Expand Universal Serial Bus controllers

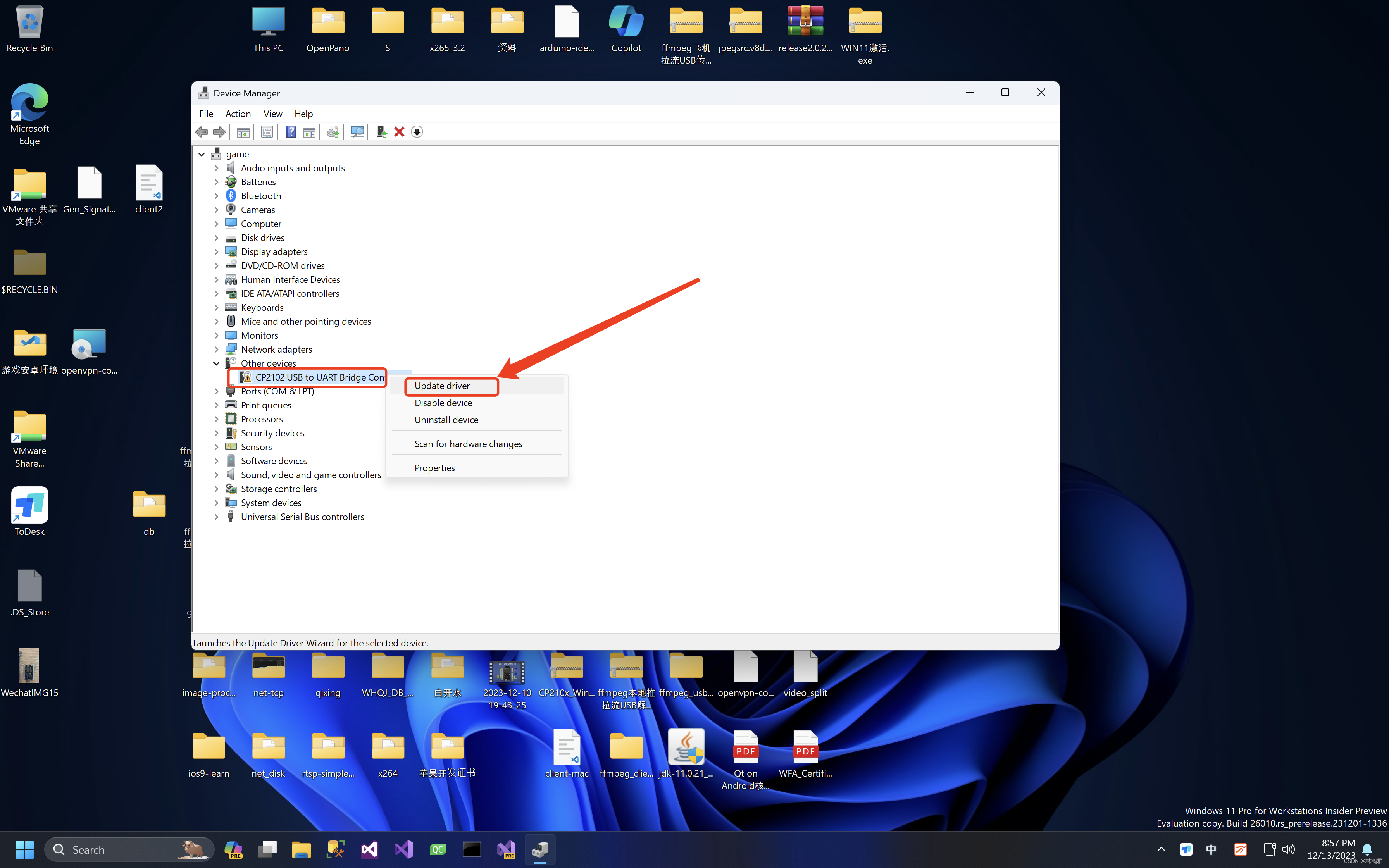click(216, 517)
